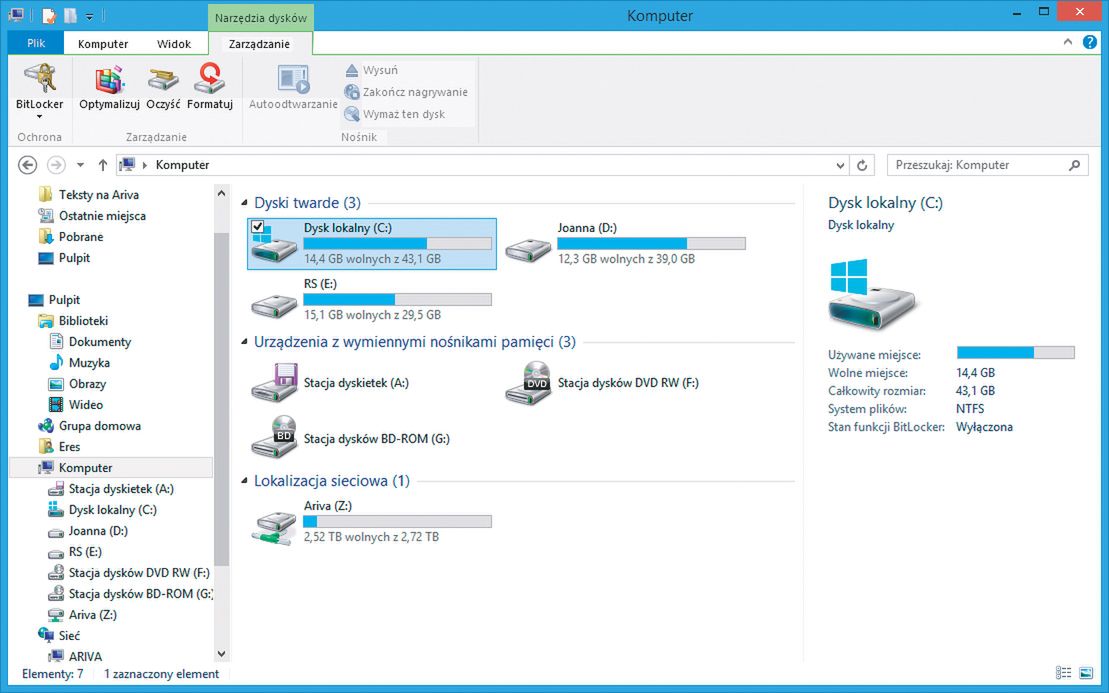
Task: Collapse the Lokalizacja sieciowa (1) group
Action: click(245, 482)
